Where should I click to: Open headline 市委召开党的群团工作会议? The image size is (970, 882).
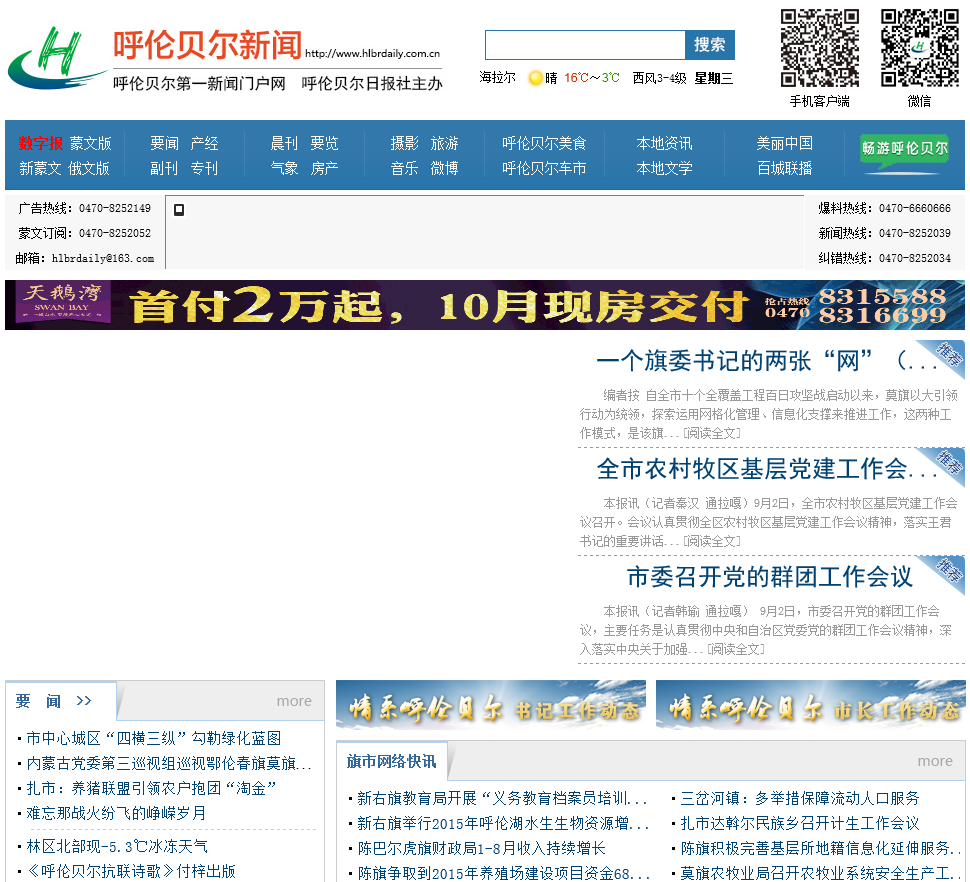[x=770, y=577]
